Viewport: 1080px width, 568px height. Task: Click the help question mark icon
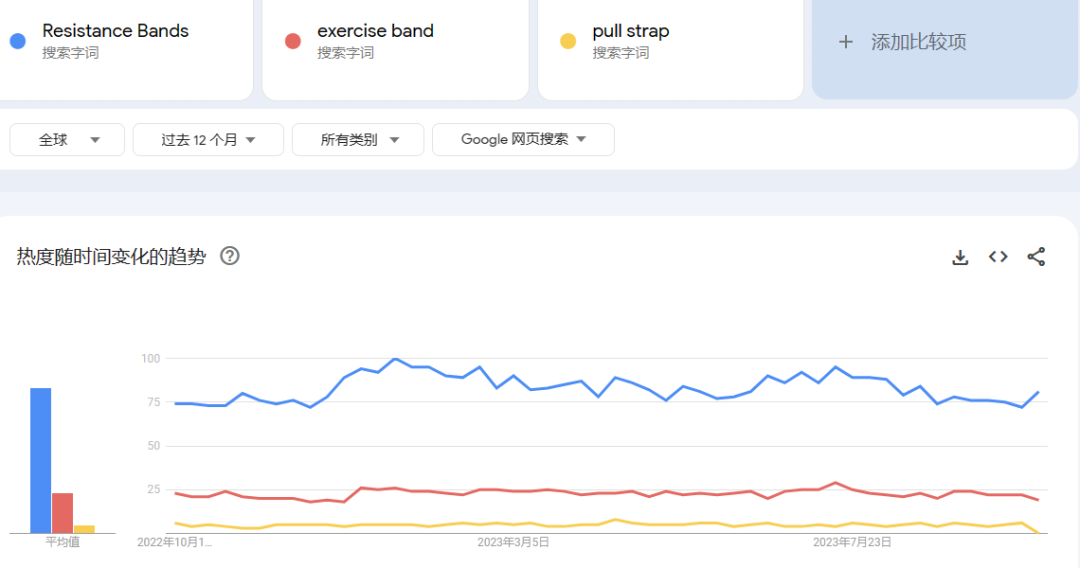(x=230, y=256)
